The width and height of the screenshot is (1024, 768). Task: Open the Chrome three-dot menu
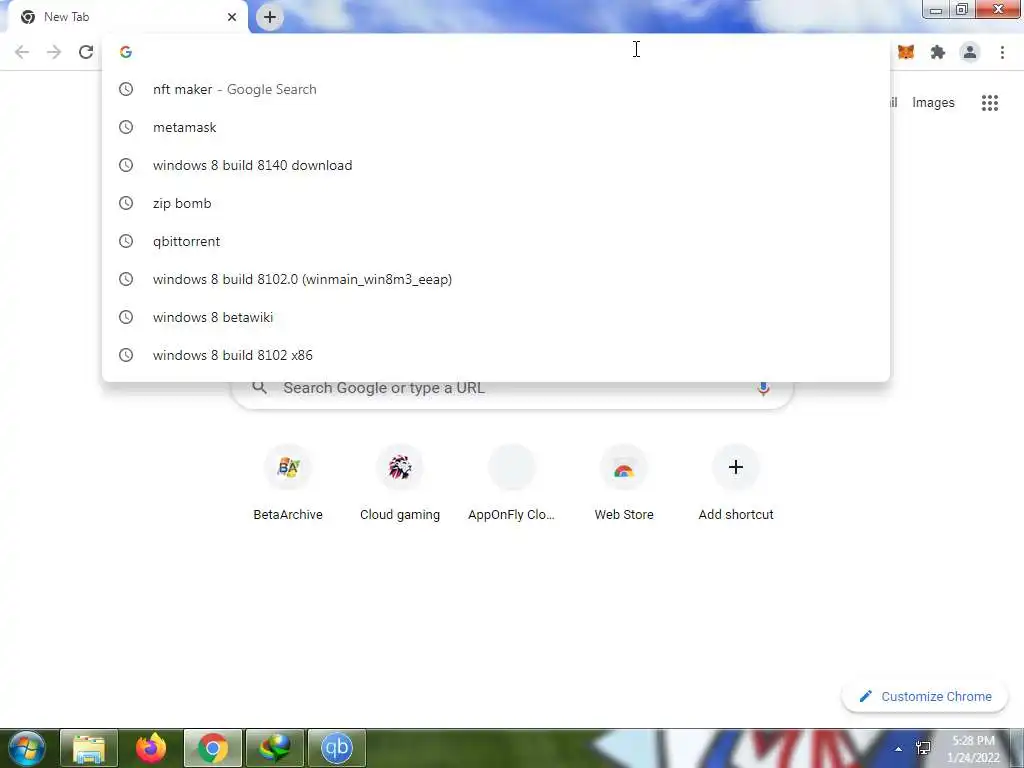pos(1002,52)
